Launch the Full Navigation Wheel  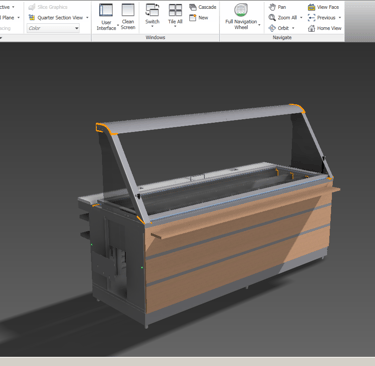[x=241, y=17]
